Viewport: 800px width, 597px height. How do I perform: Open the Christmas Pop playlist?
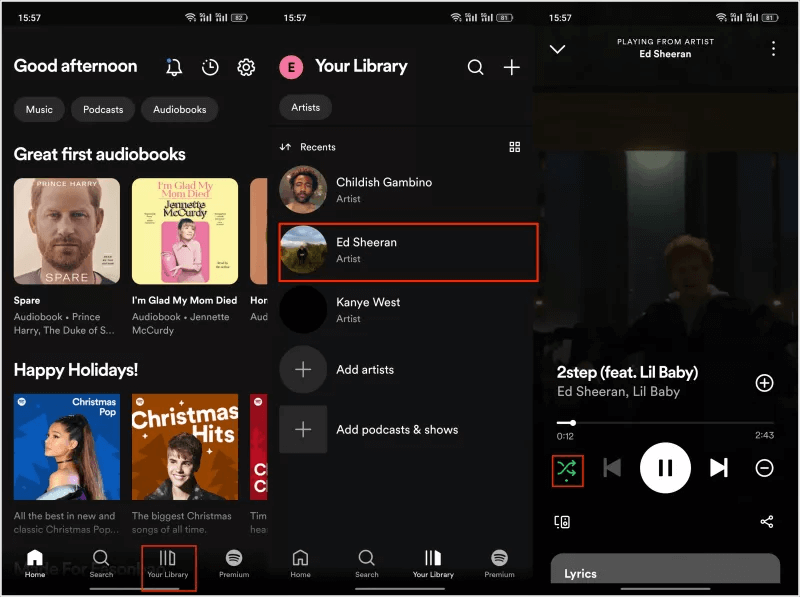[x=67, y=446]
